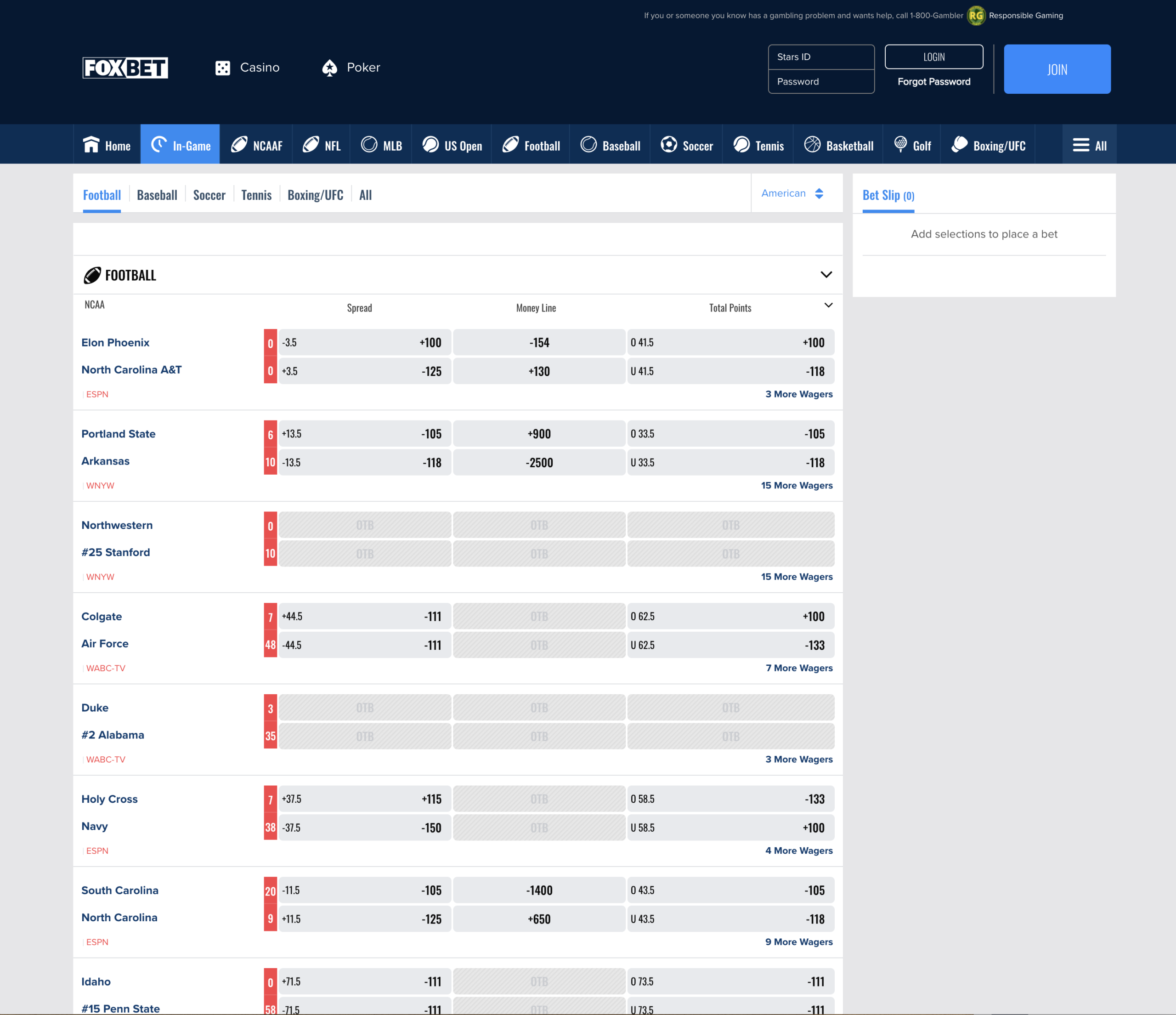Open Poker via spade icon
Screen dimensions: 1176x1015
330,68
